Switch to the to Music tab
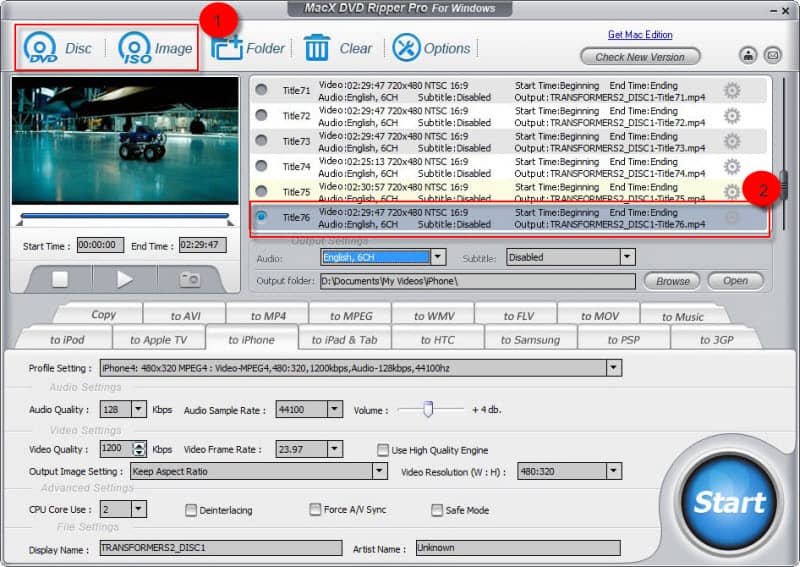The width and height of the screenshot is (800, 567). point(683,316)
